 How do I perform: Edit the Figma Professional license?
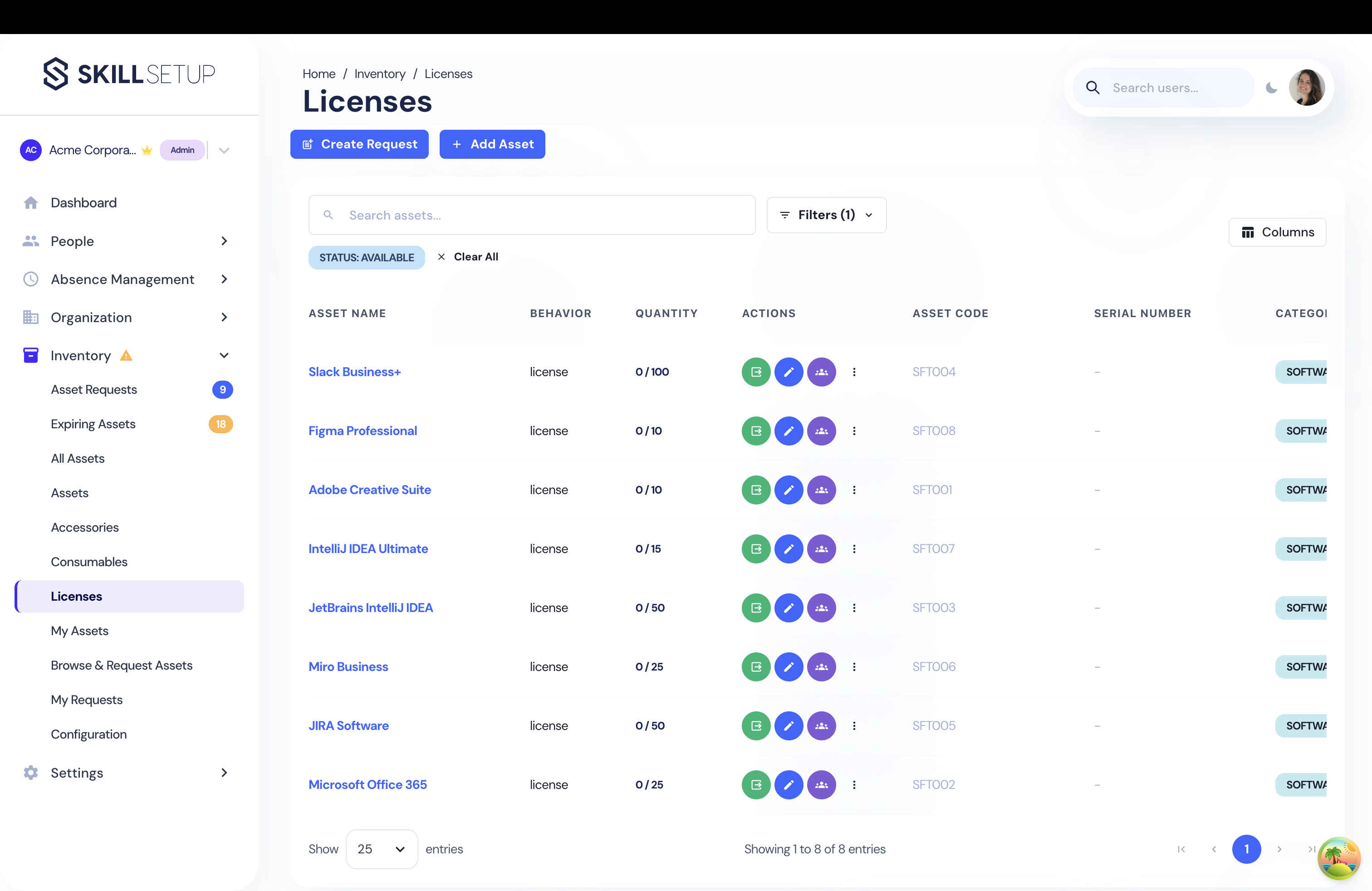tap(789, 431)
